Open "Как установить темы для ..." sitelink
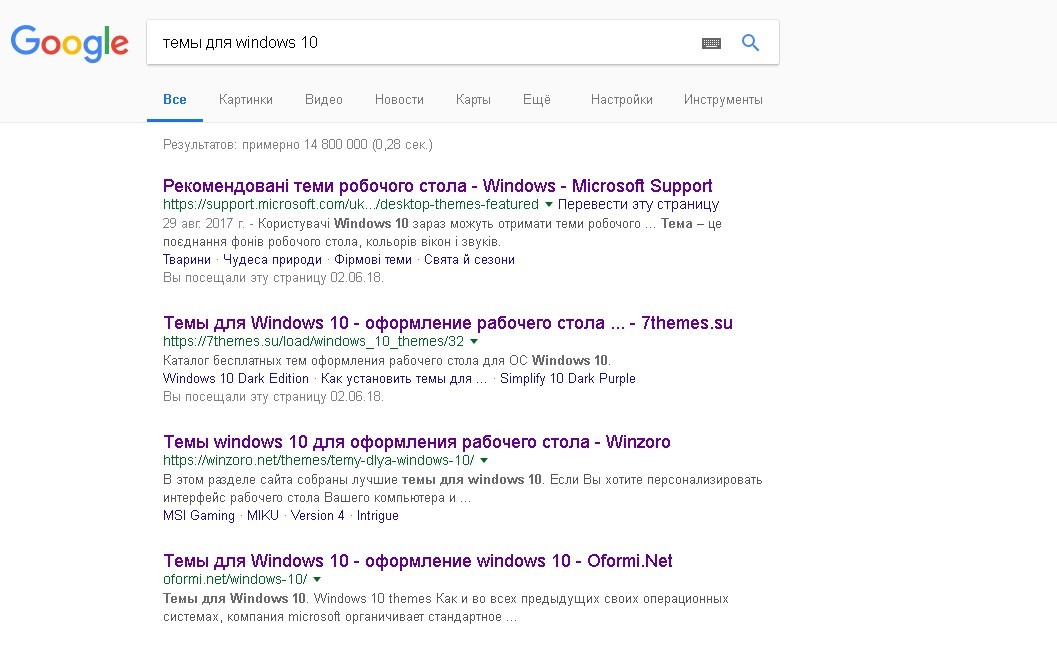Screen dimensions: 1057x647 (404, 379)
